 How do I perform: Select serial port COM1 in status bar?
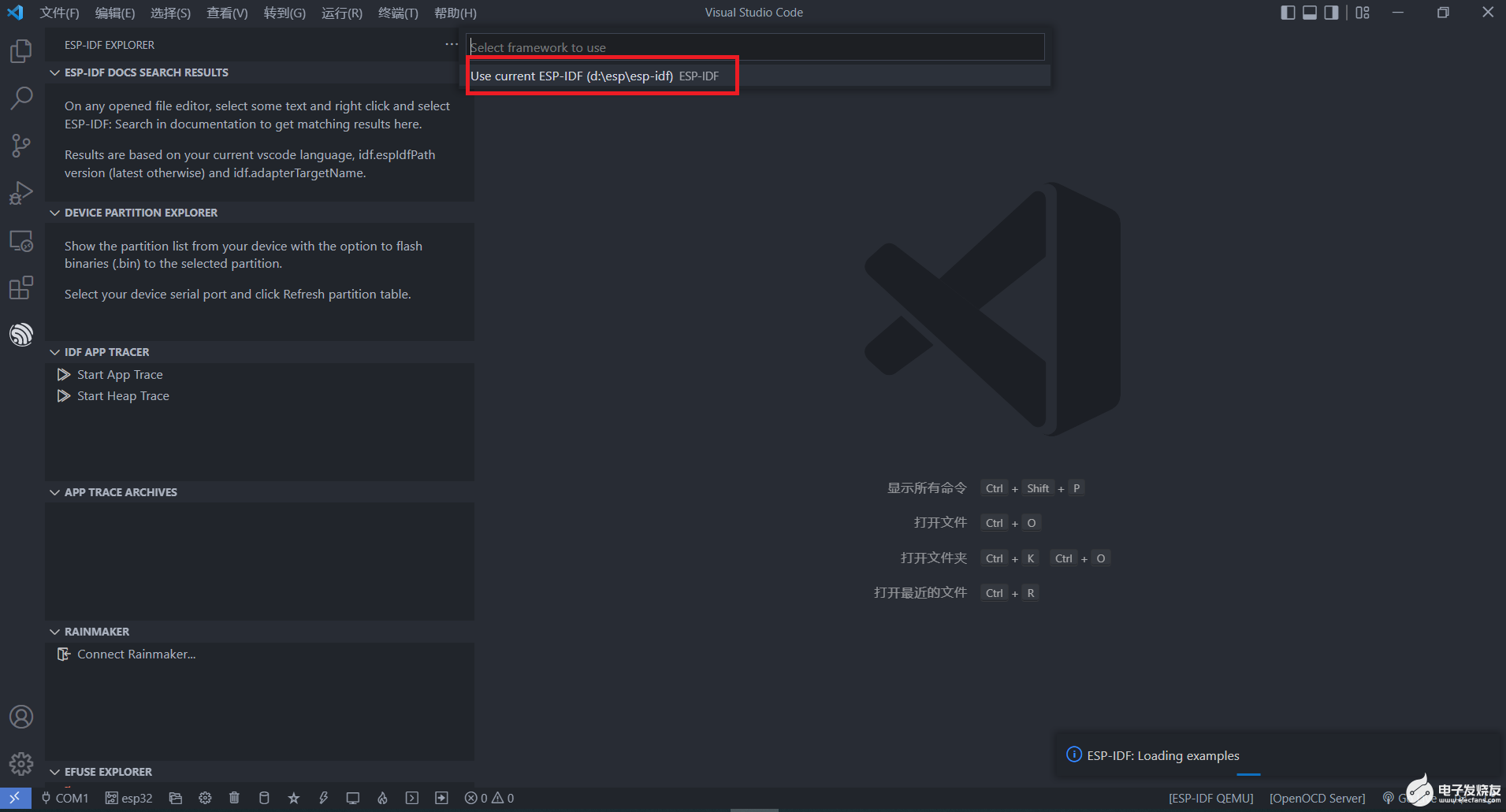pos(65,798)
